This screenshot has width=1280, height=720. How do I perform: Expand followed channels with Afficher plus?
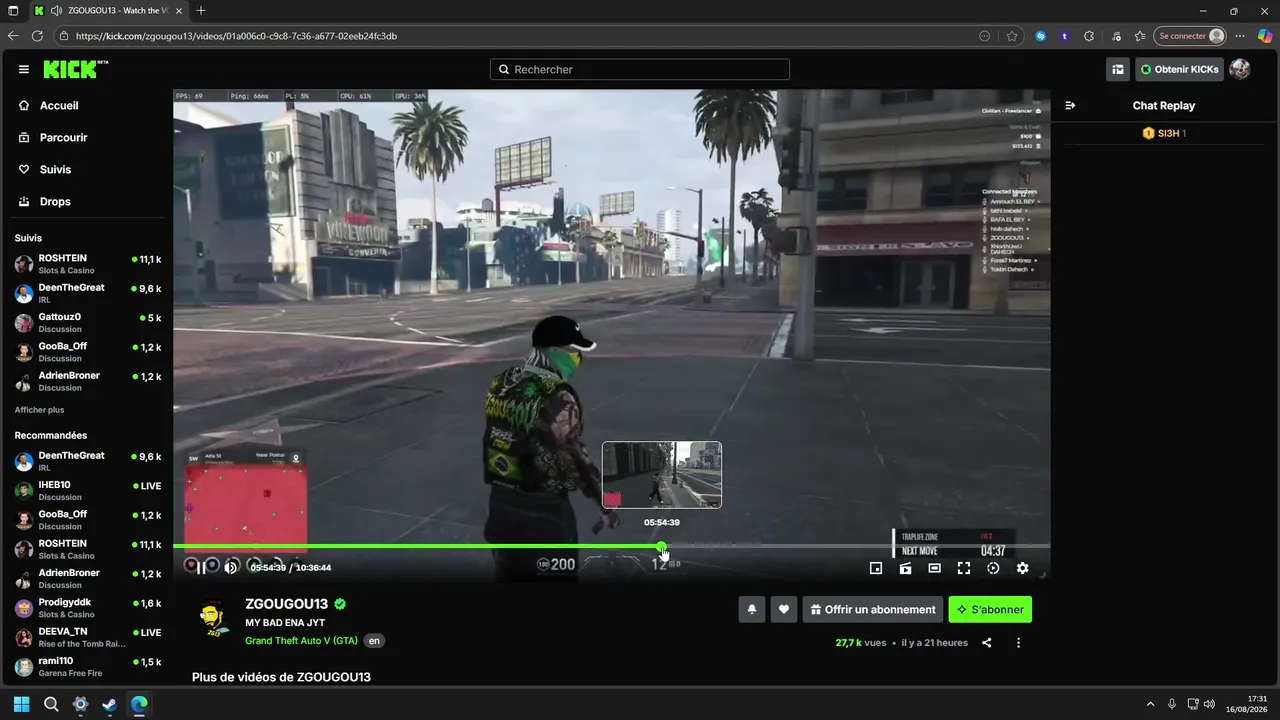39,410
